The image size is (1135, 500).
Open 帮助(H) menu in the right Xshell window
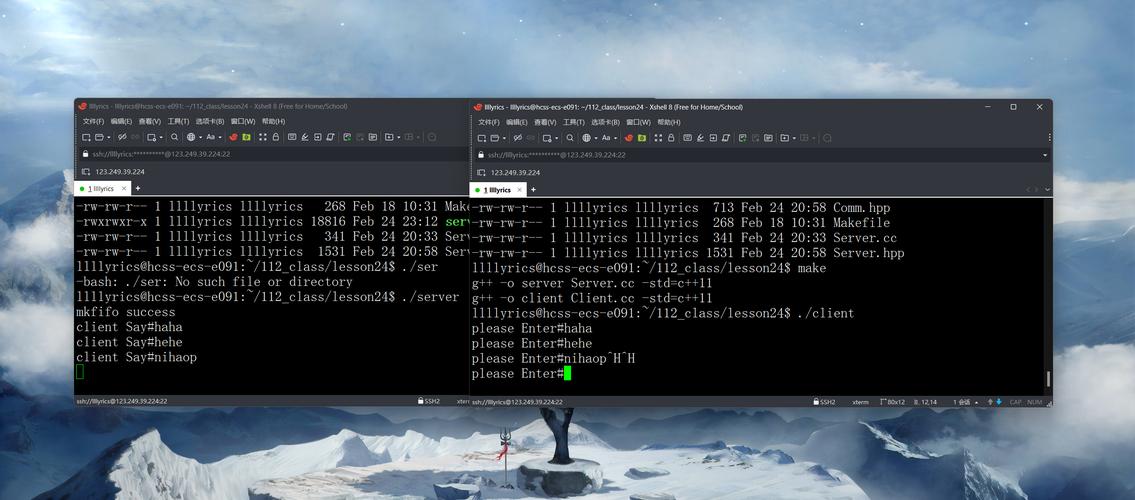668,122
